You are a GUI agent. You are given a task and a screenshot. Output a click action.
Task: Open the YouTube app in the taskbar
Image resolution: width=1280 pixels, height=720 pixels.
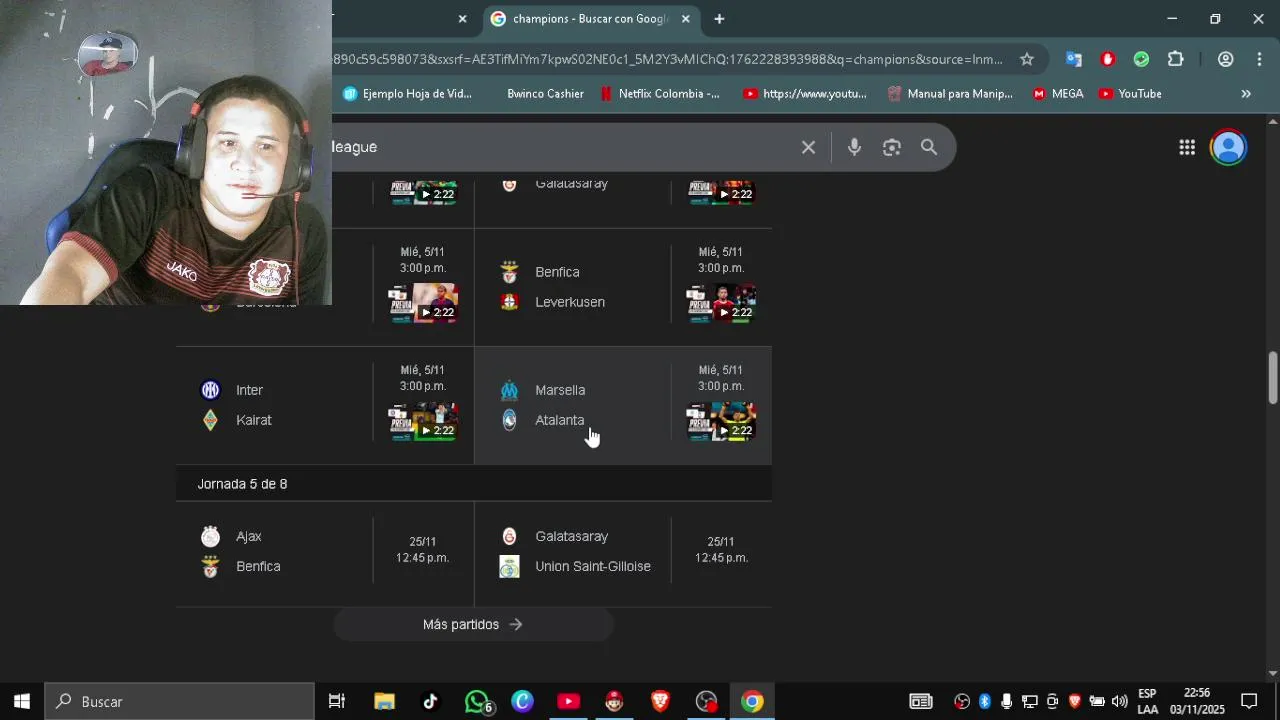coord(568,701)
